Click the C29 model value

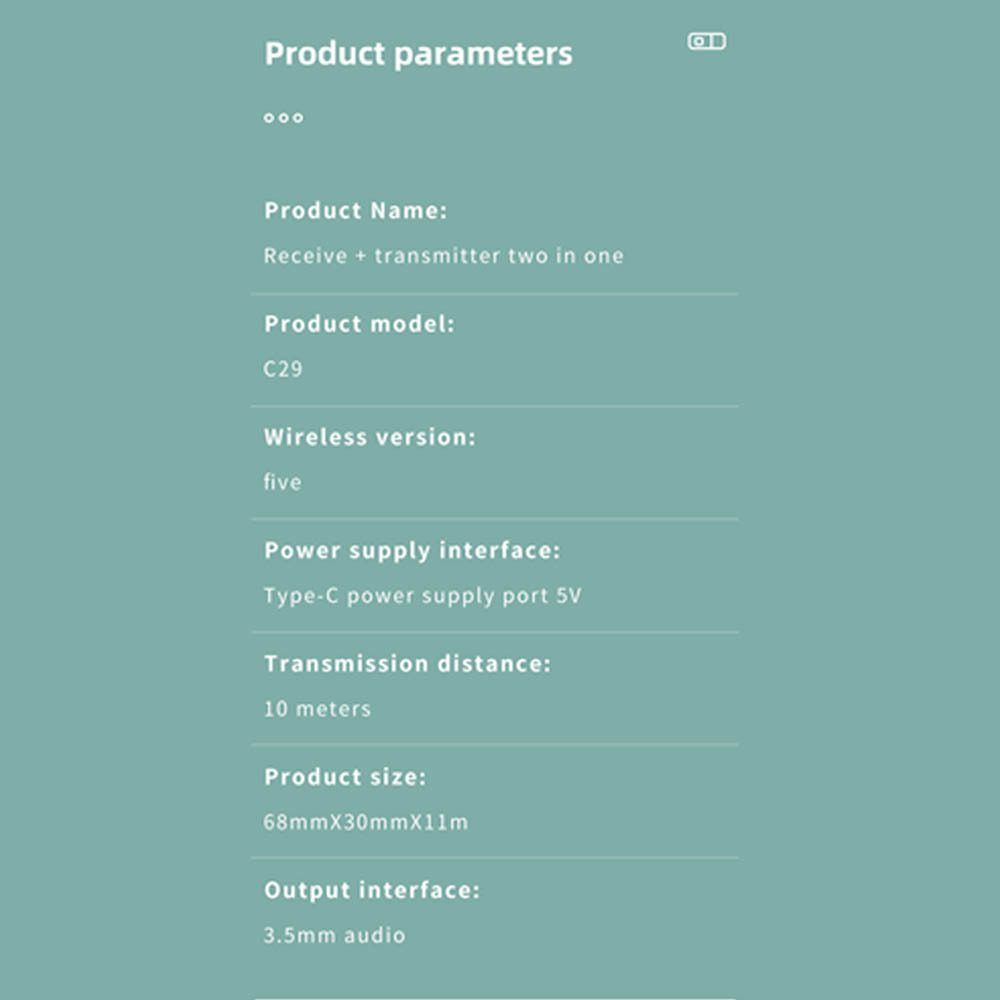coord(283,369)
